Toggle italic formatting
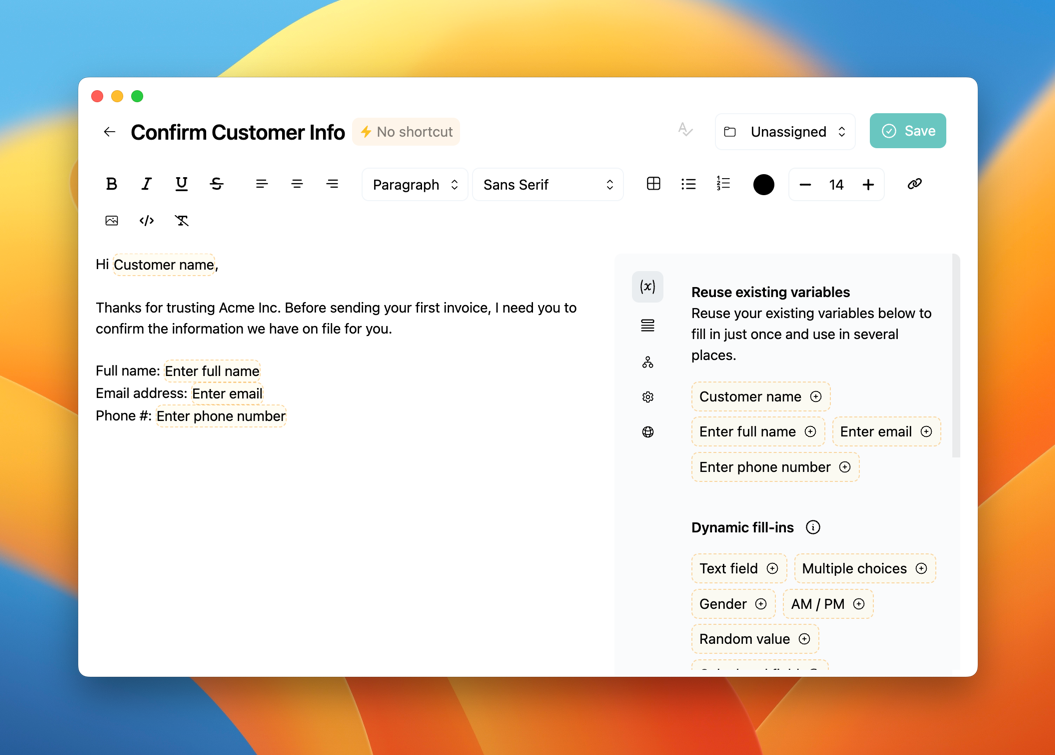 (x=146, y=184)
